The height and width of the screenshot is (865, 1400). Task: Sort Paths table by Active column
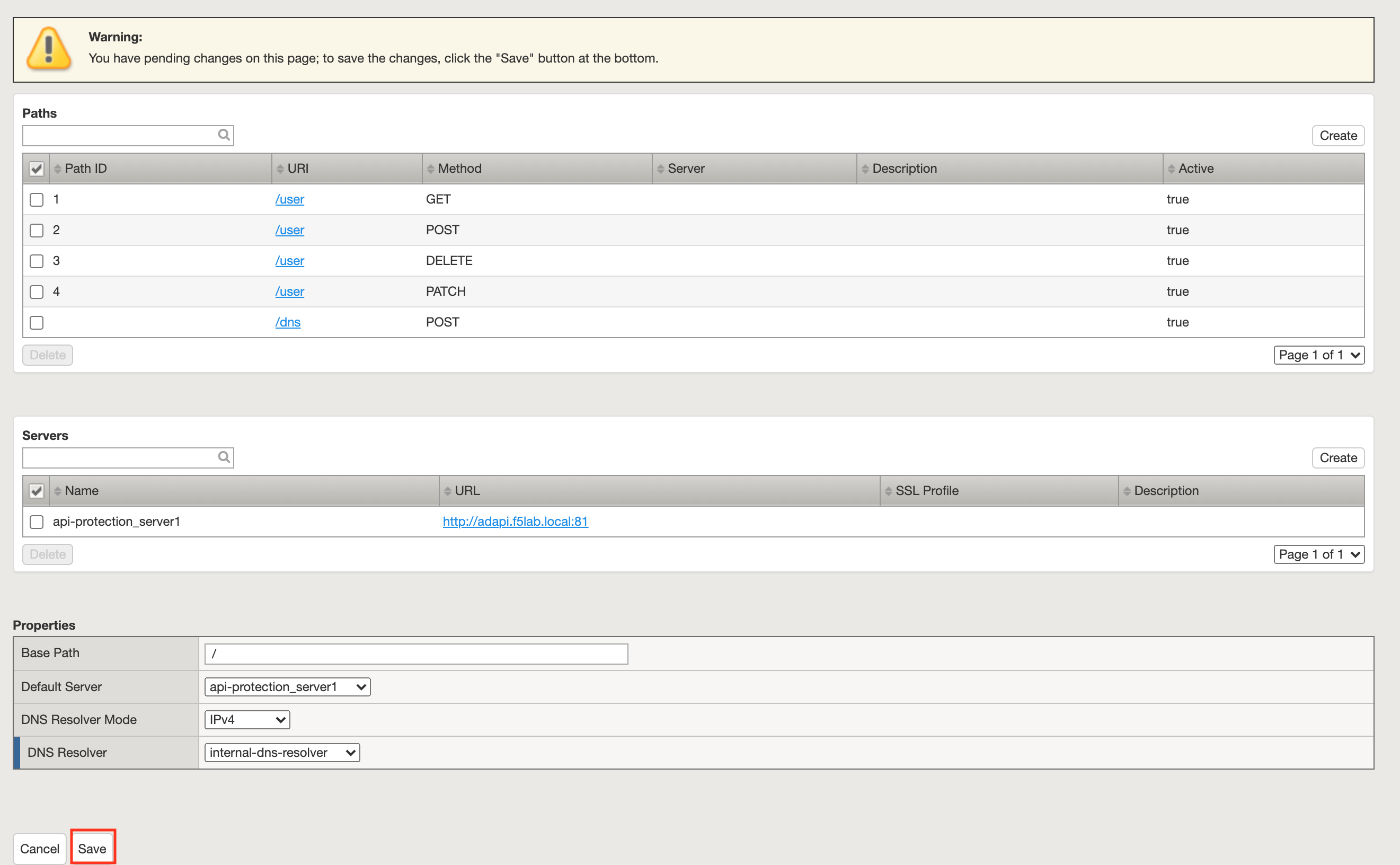pyautogui.click(x=1263, y=169)
